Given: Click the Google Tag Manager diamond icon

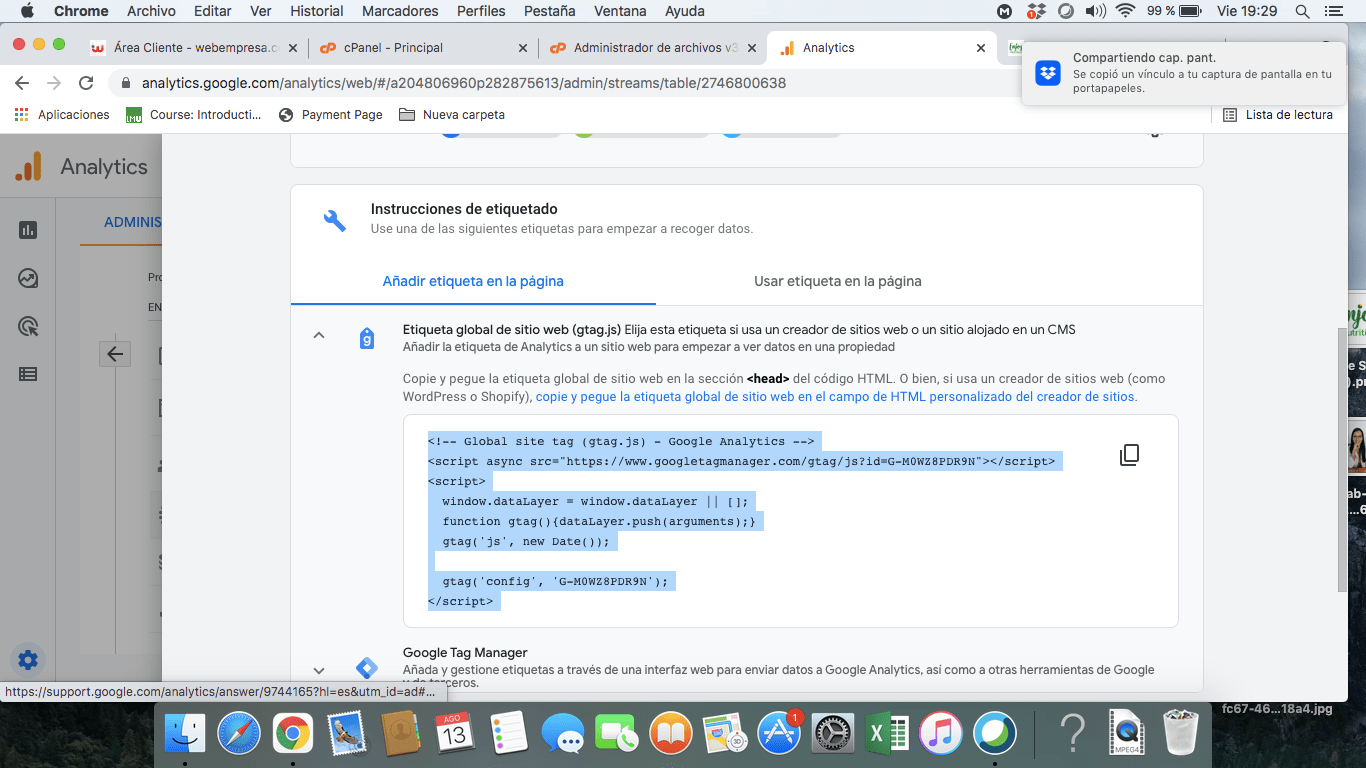Looking at the screenshot, I should pyautogui.click(x=367, y=668).
